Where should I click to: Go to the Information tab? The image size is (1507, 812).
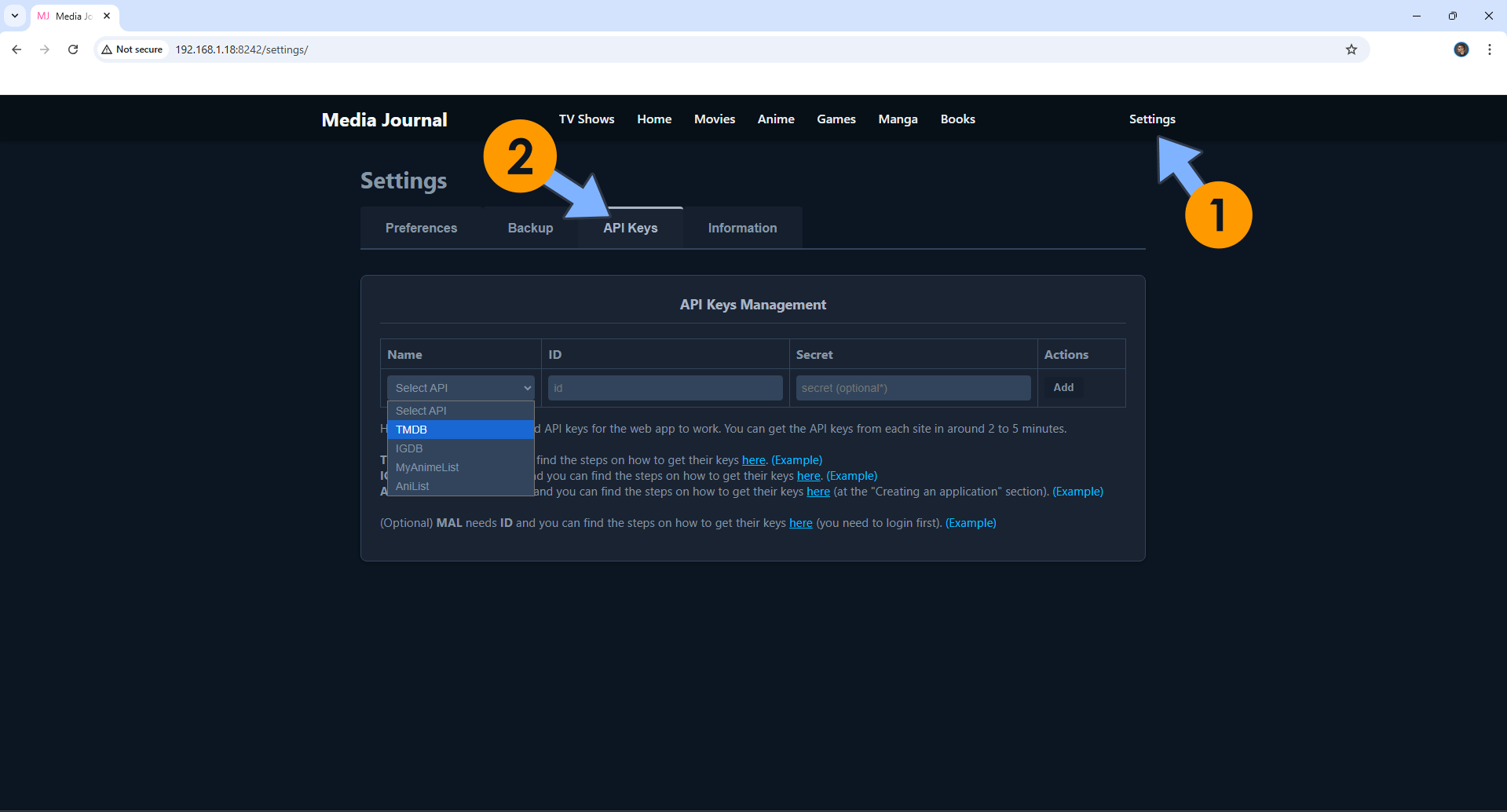coord(742,228)
